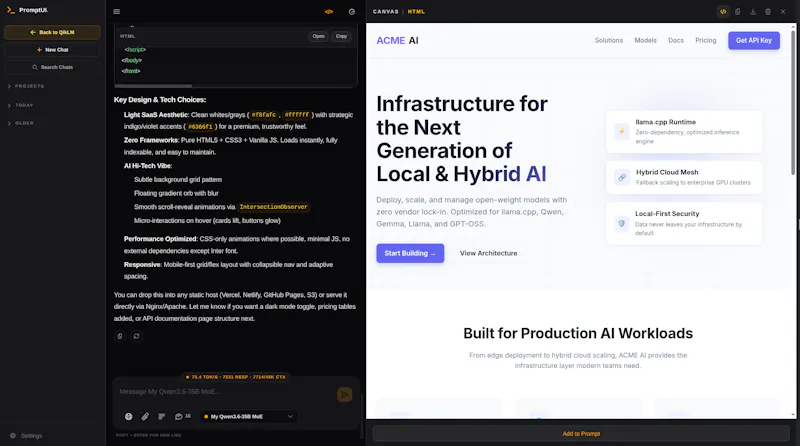Start a New Chat

52,49
